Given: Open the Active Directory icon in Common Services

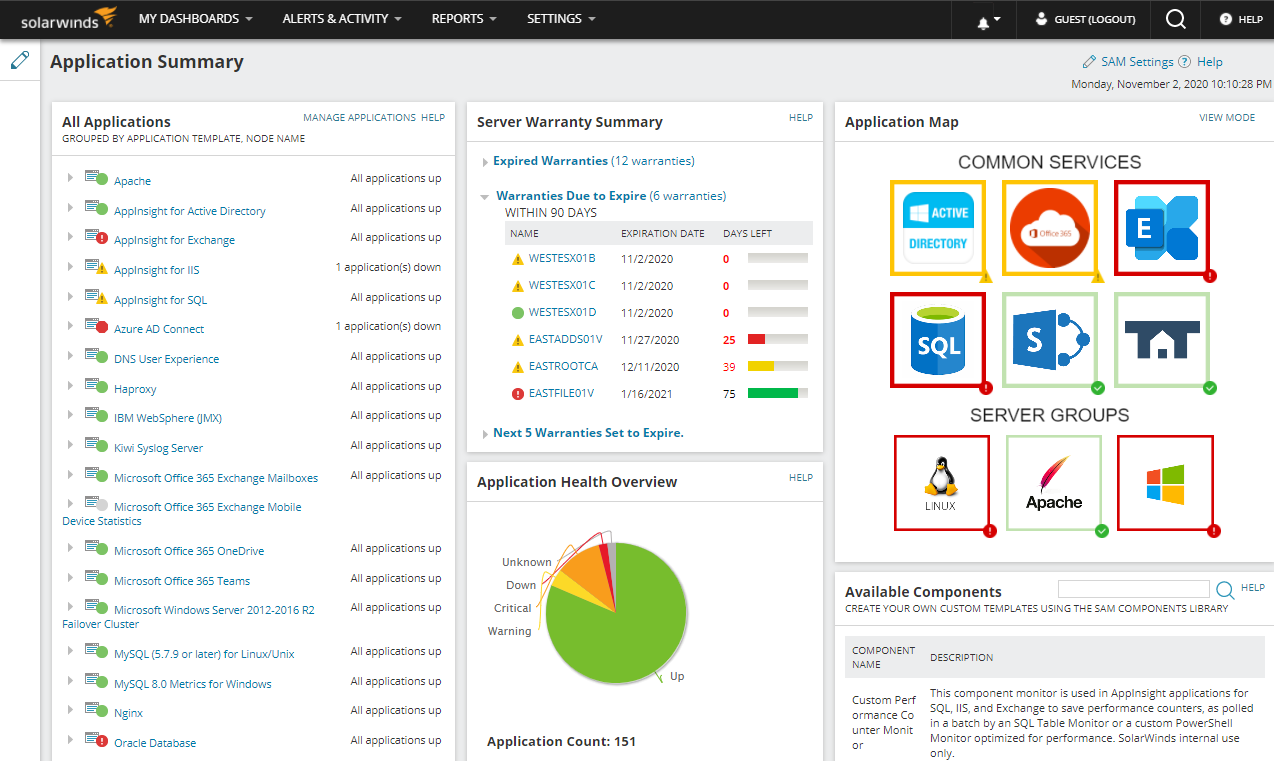Looking at the screenshot, I should pos(937,227).
